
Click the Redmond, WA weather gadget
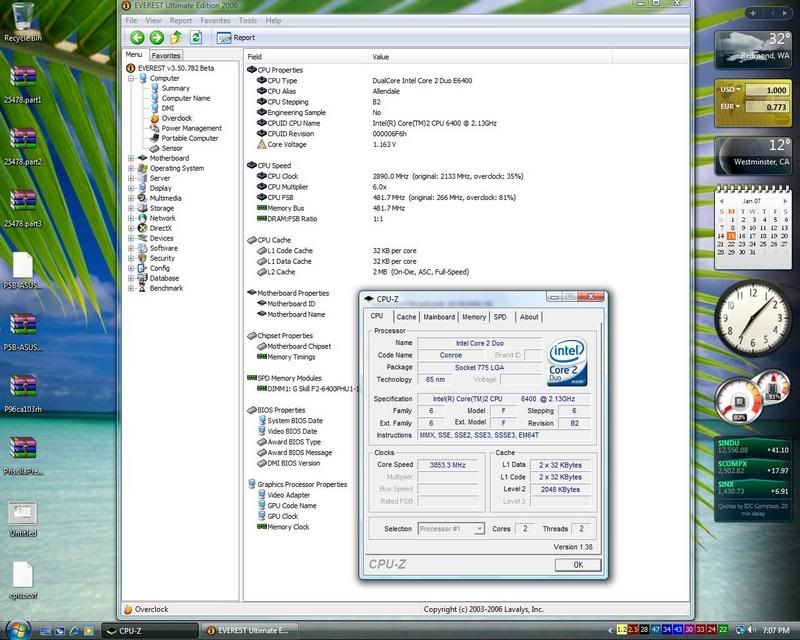tap(754, 49)
